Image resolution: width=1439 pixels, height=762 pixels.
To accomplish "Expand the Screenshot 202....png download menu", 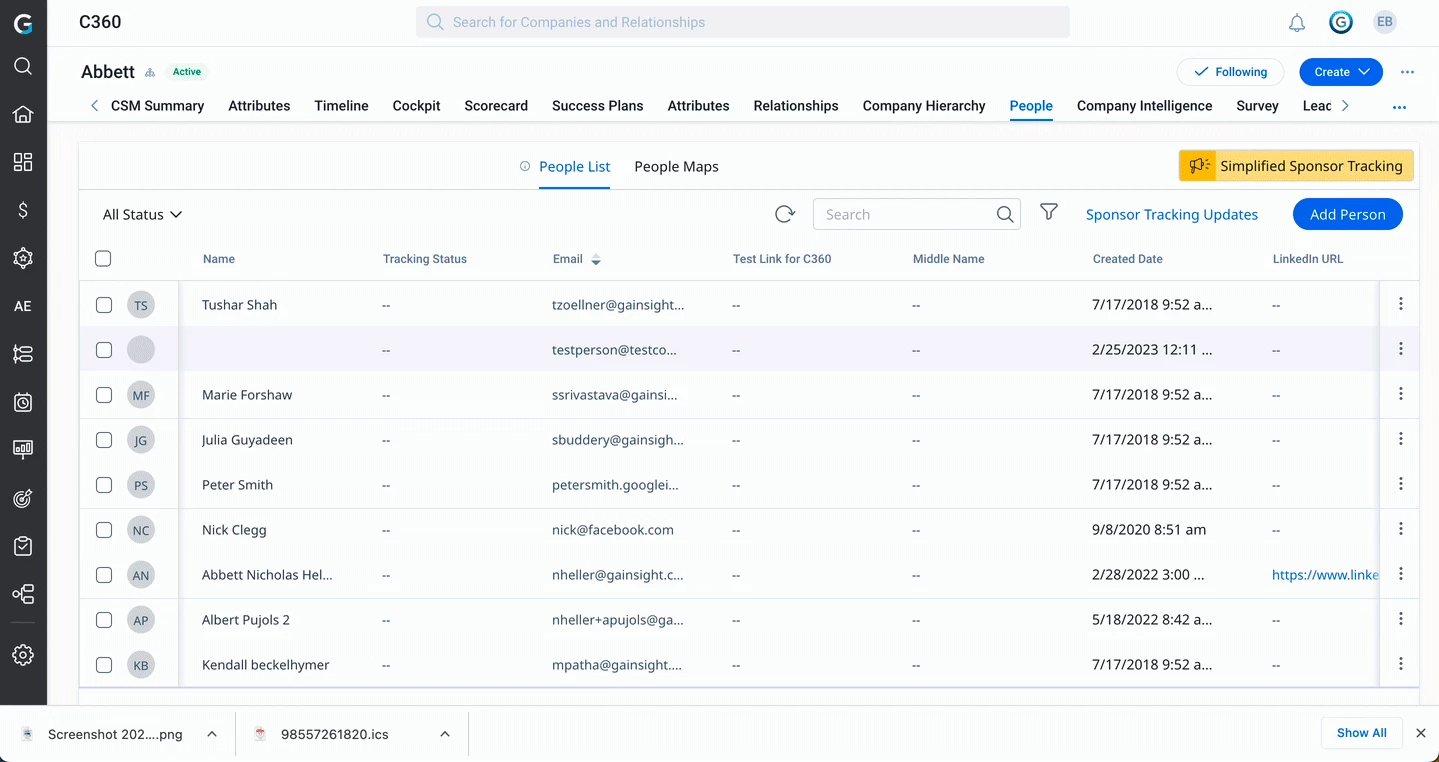I will click(212, 734).
